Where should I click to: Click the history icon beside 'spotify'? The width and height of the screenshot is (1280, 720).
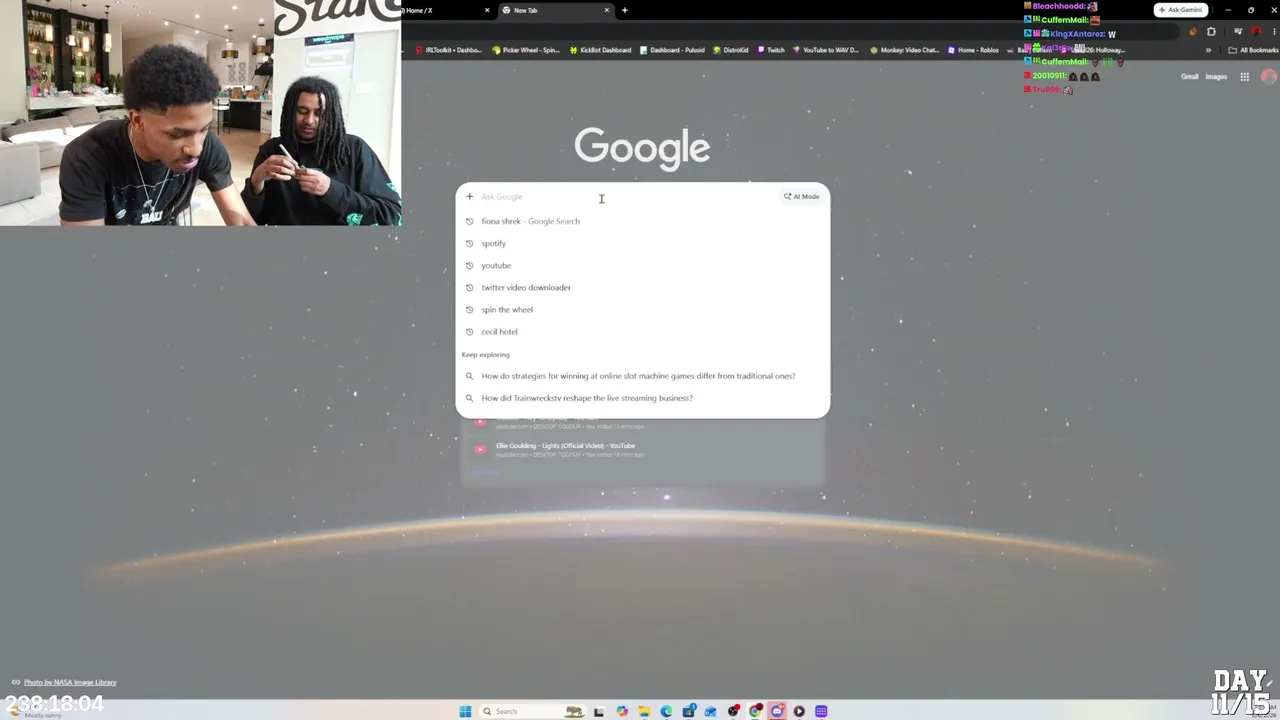pos(469,243)
